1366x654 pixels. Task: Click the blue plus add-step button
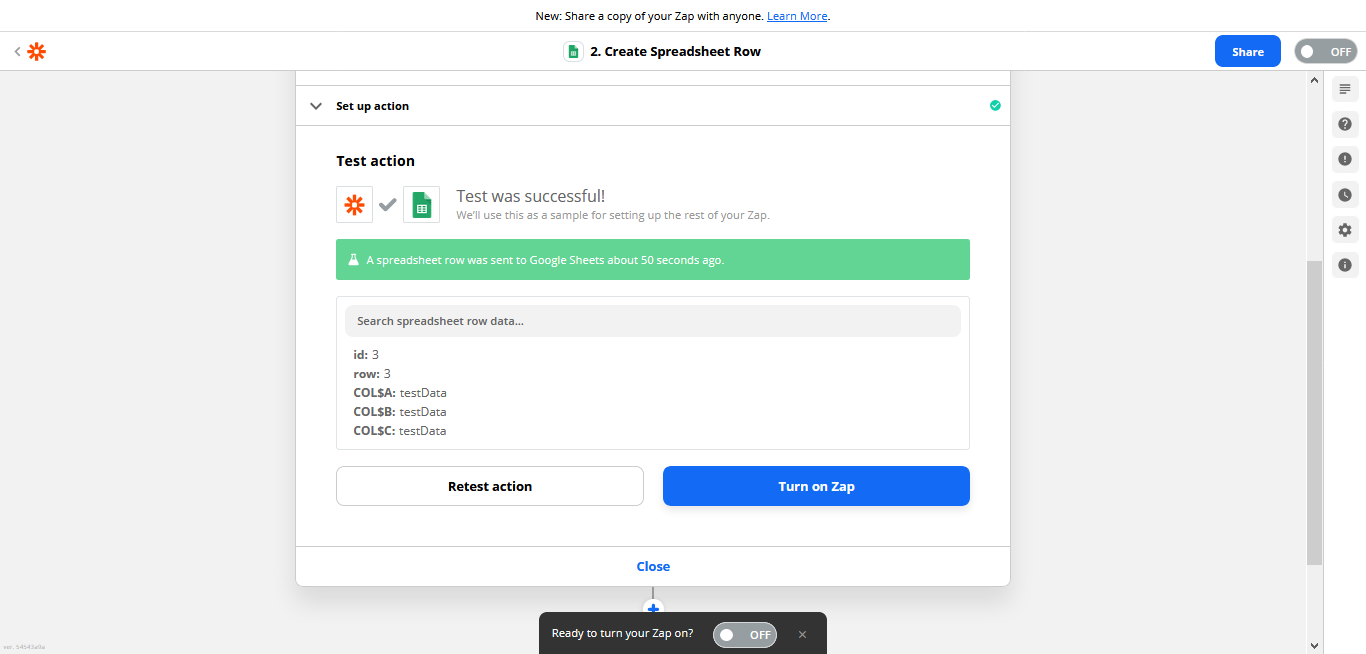[653, 608]
